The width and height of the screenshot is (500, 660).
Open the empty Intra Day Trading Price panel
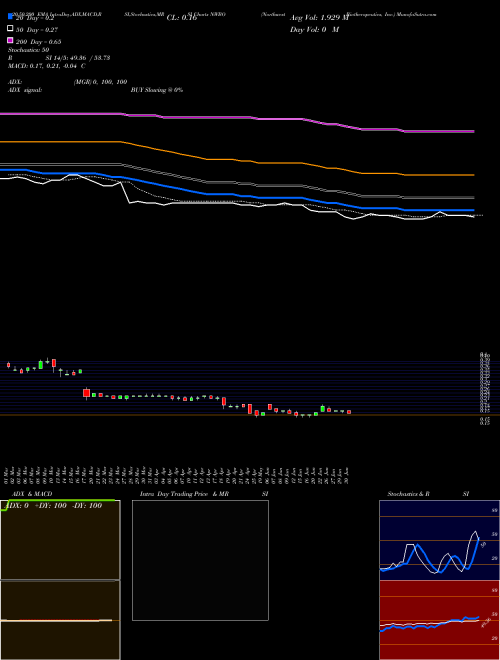pyautogui.click(x=200, y=560)
